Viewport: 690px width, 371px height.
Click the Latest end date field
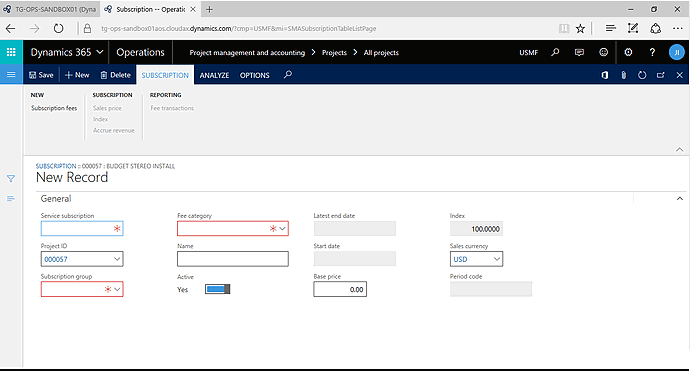(x=355, y=228)
